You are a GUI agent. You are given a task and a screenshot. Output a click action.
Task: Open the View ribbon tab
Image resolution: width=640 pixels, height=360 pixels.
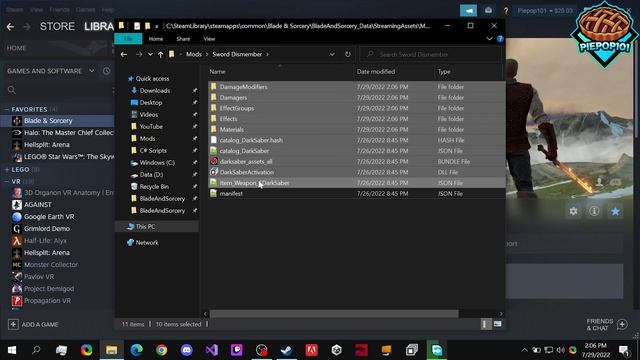[209, 39]
